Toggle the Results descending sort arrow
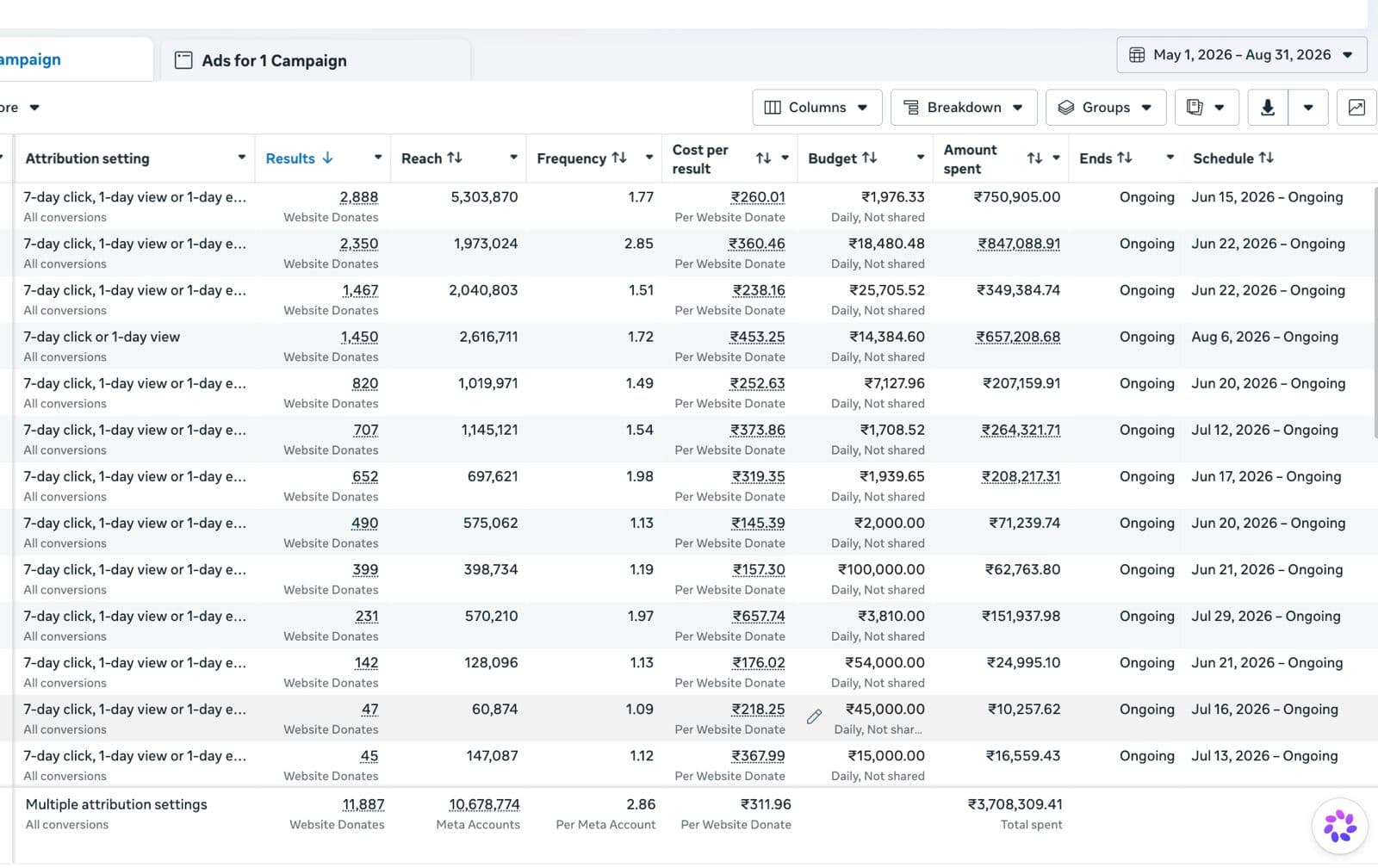The height and width of the screenshot is (868, 1378). pyautogui.click(x=328, y=158)
